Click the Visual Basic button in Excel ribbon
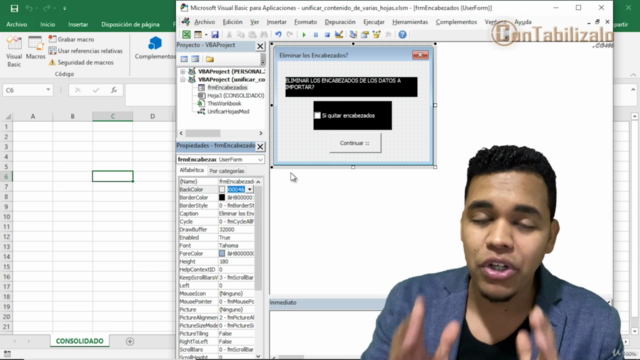 pyautogui.click(x=14, y=51)
